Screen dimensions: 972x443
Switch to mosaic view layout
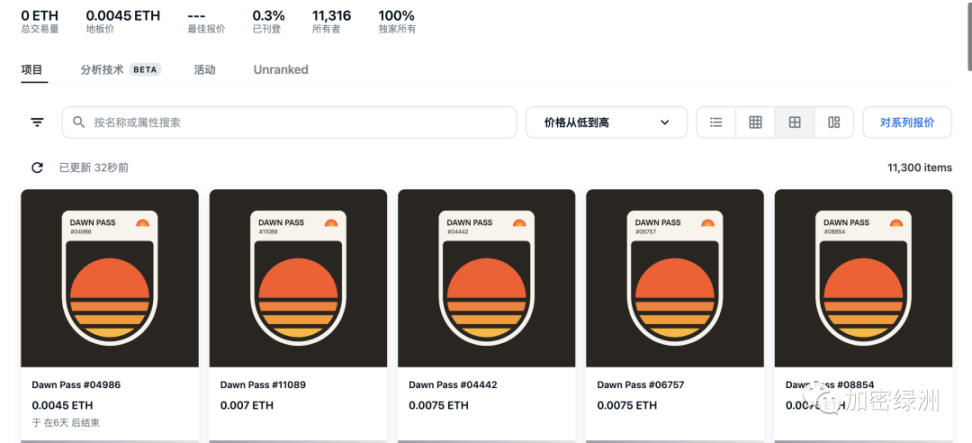834,122
